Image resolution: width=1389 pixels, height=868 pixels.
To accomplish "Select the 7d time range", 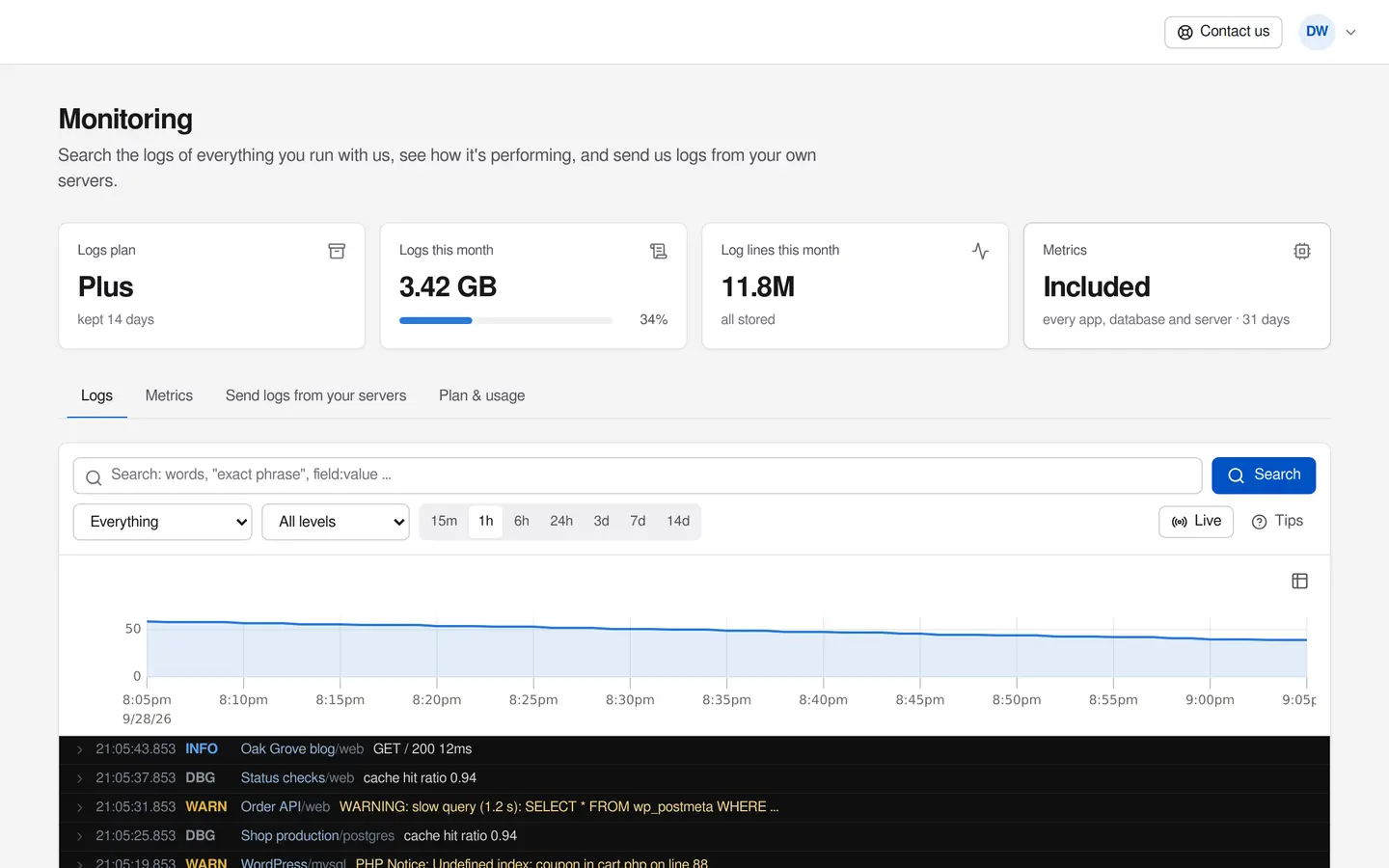I will [x=638, y=521].
